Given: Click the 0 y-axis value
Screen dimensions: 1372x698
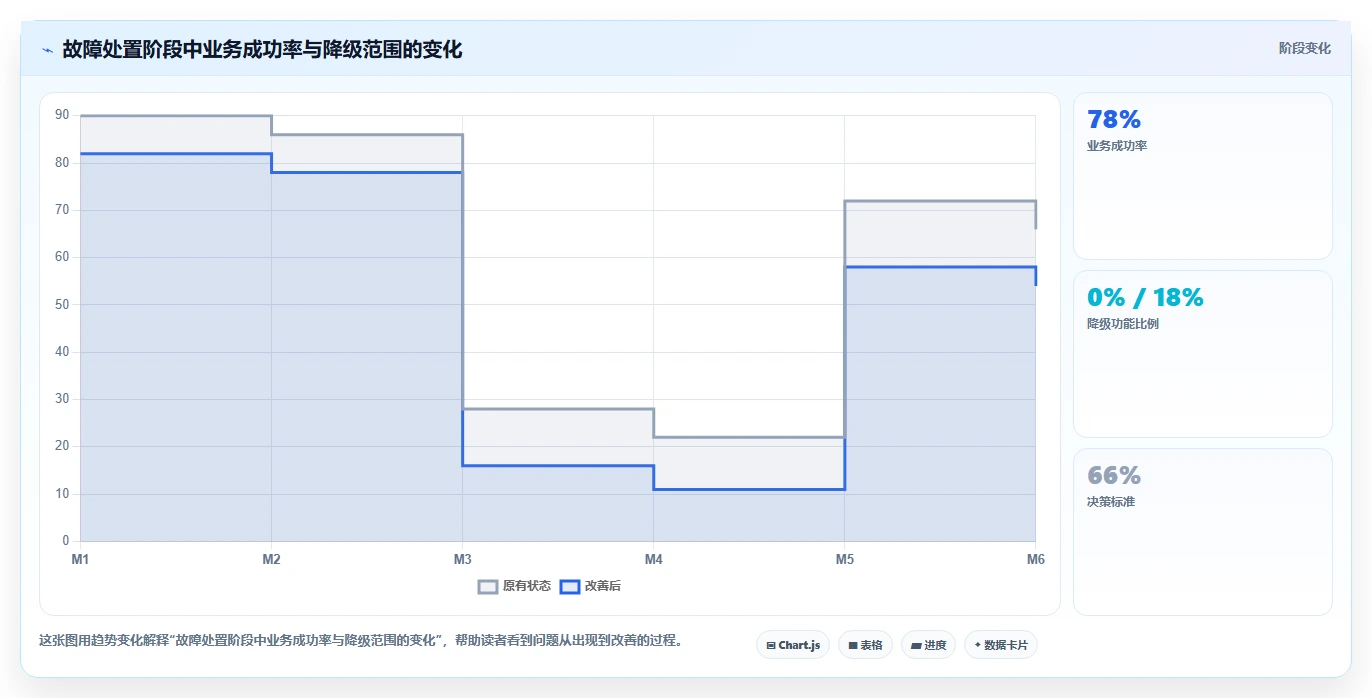Looking at the screenshot, I should click(x=66, y=541).
